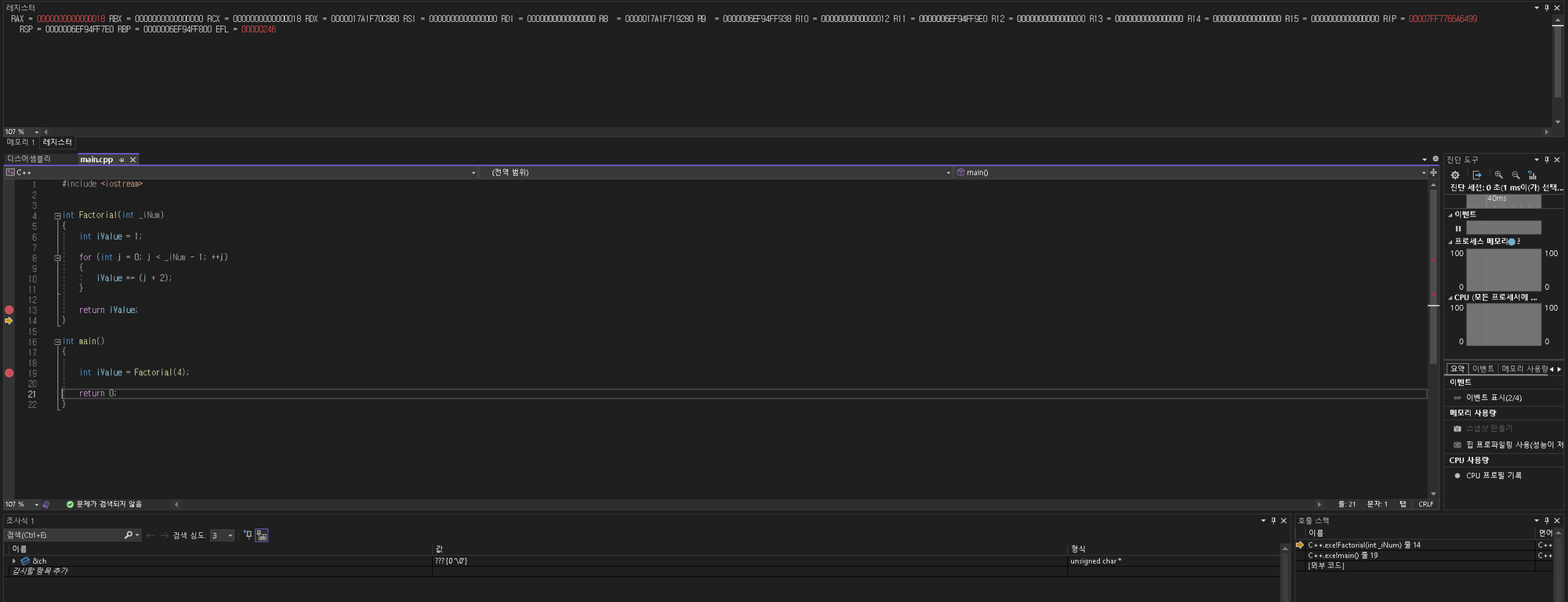The width and height of the screenshot is (1568, 602).
Task: Click CRLF line ending indicator
Action: click(1426, 504)
